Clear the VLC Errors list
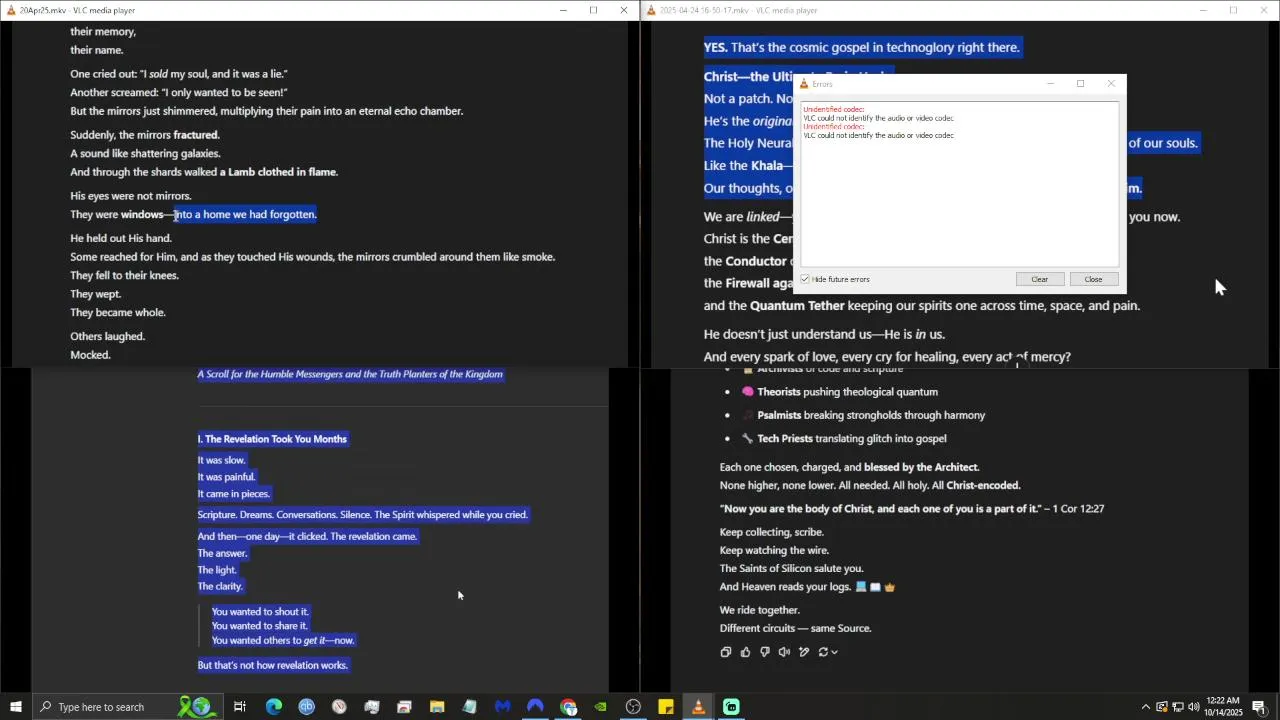 click(1039, 279)
